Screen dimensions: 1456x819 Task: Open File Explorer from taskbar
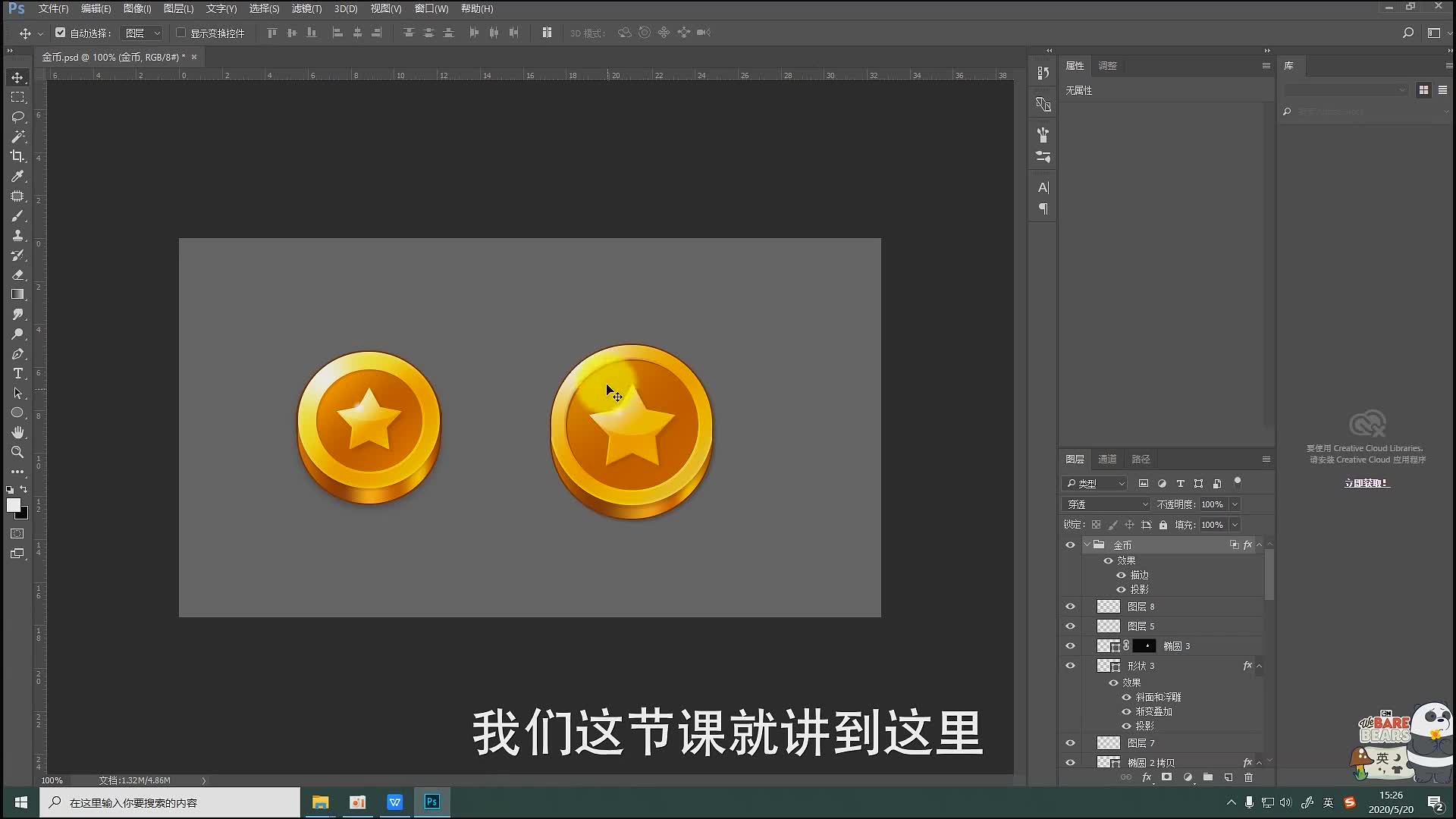(x=320, y=802)
